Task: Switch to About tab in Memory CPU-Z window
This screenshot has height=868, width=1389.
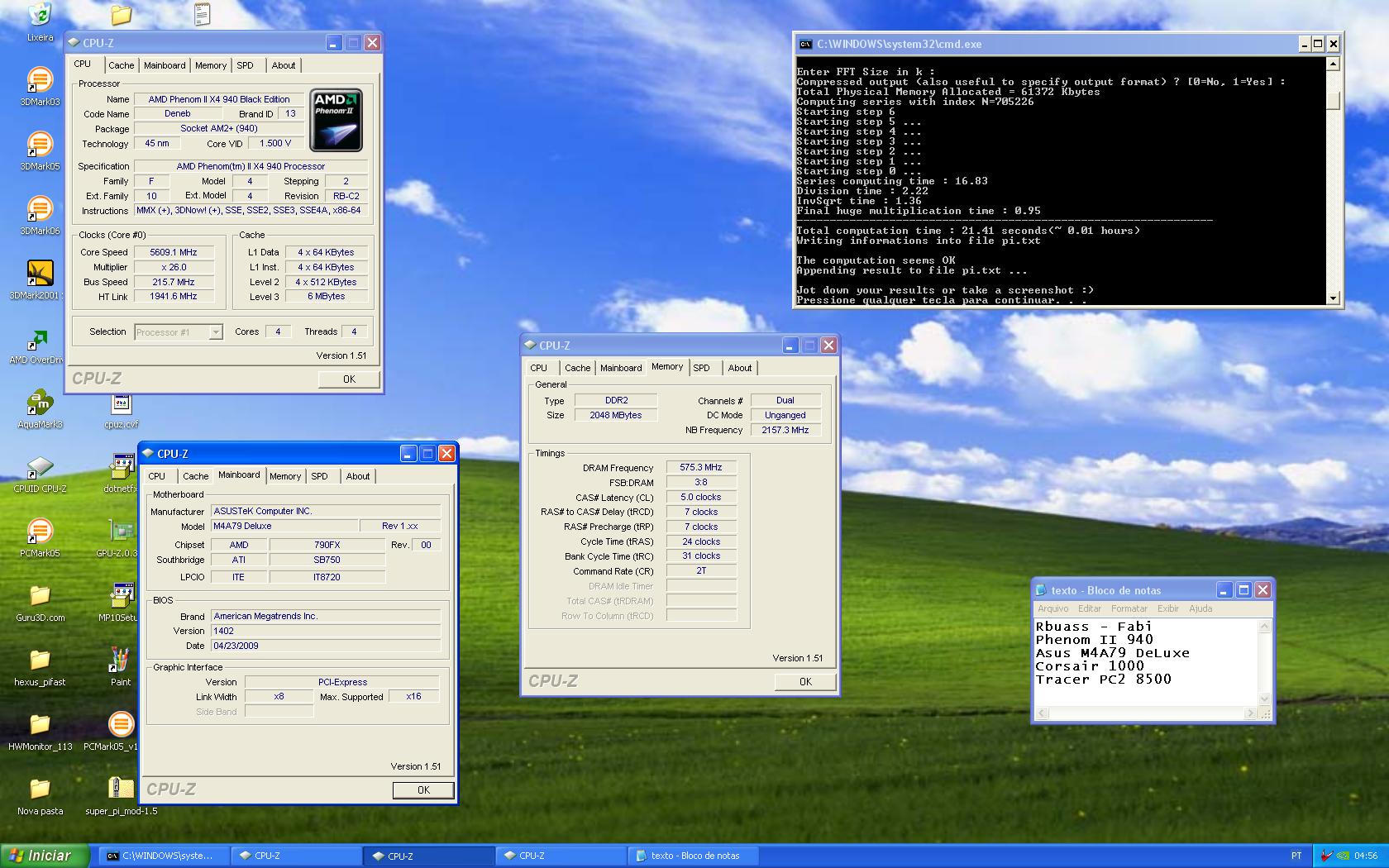Action: pos(740,368)
